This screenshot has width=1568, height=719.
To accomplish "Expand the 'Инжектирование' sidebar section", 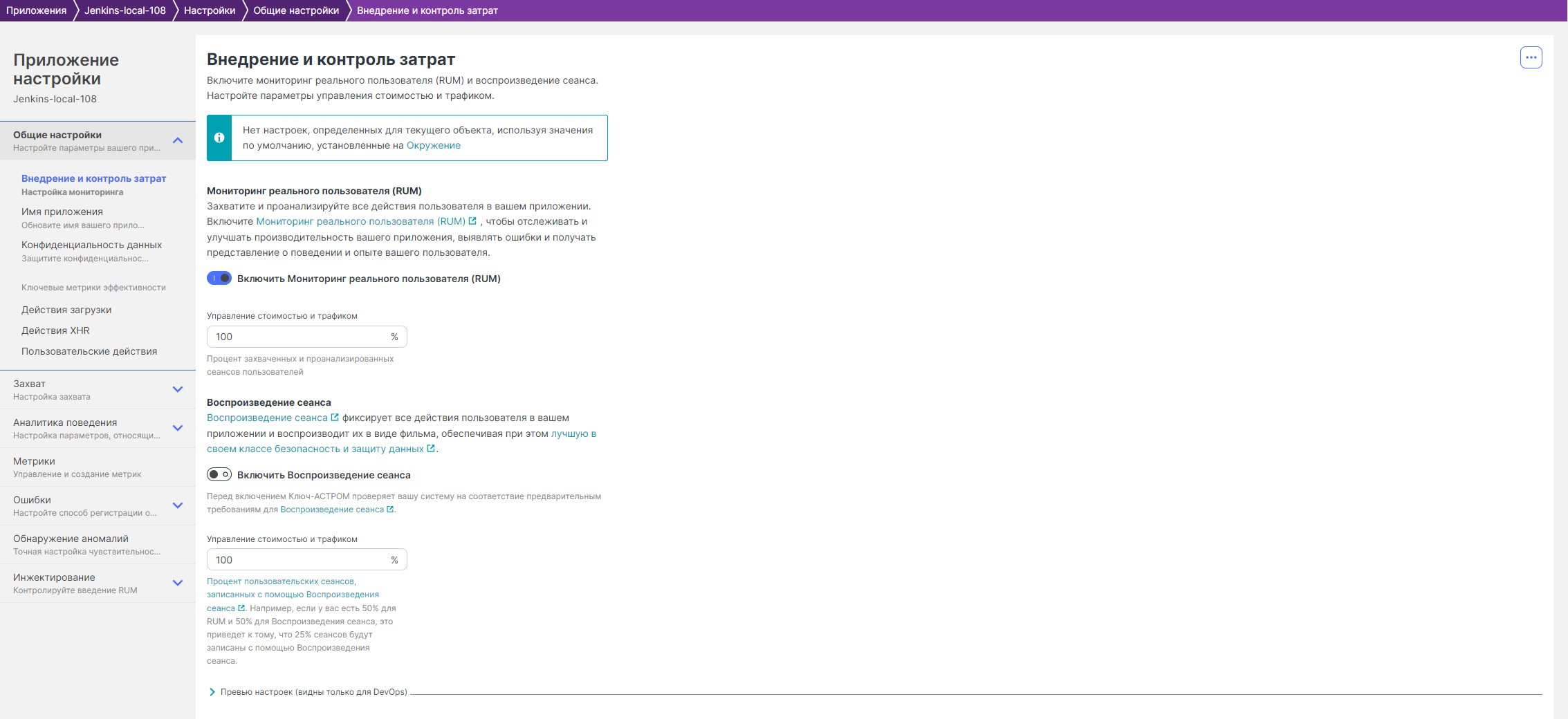I will pos(178,583).
